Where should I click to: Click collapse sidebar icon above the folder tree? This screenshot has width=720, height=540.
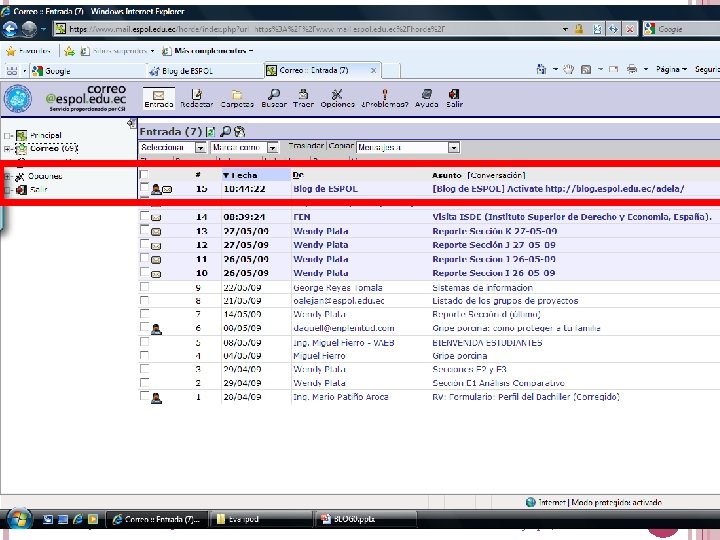(x=132, y=123)
